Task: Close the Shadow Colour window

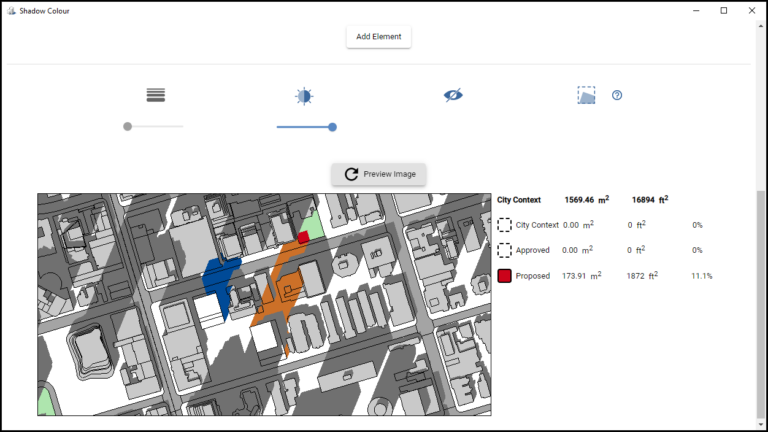Action: [x=752, y=11]
